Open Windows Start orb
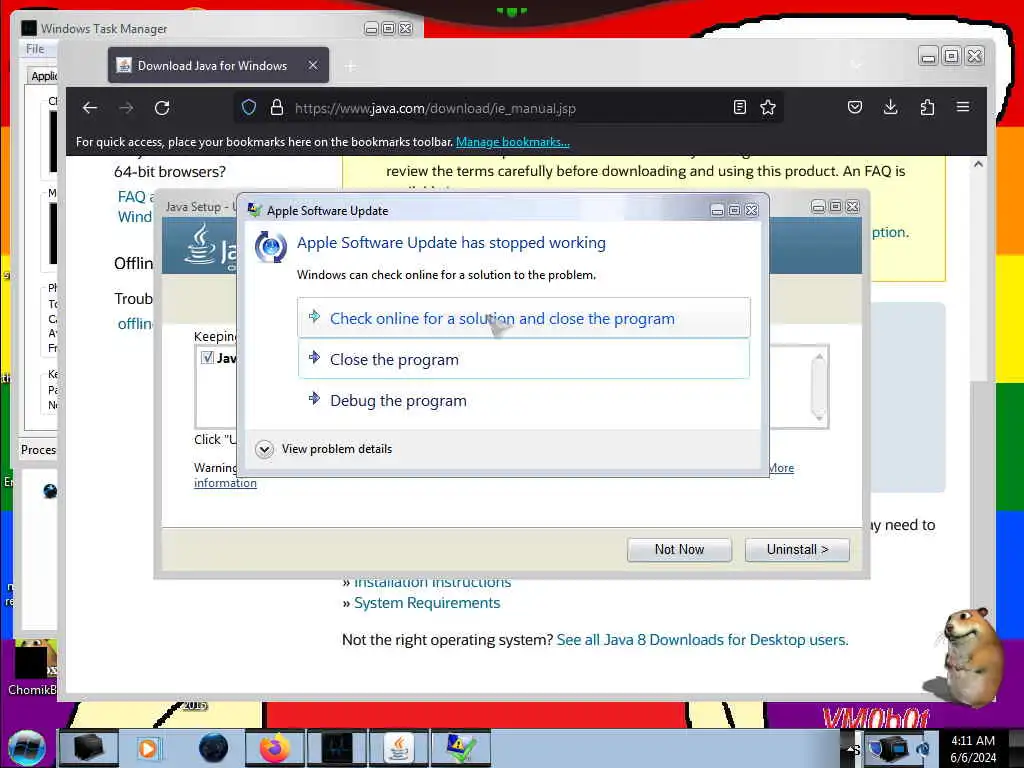The width and height of the screenshot is (1024, 768). [x=26, y=748]
